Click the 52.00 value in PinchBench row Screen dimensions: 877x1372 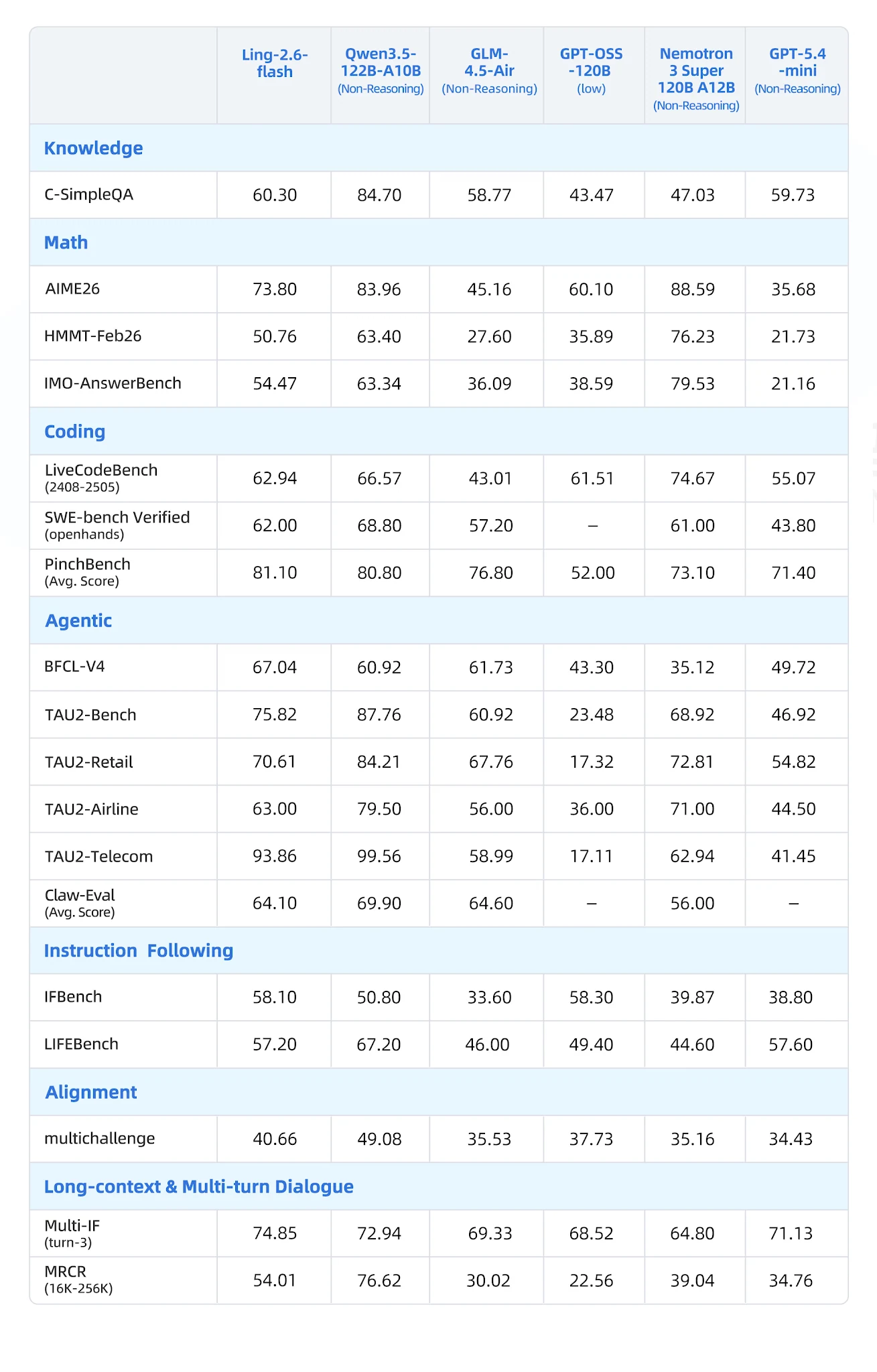click(x=593, y=573)
